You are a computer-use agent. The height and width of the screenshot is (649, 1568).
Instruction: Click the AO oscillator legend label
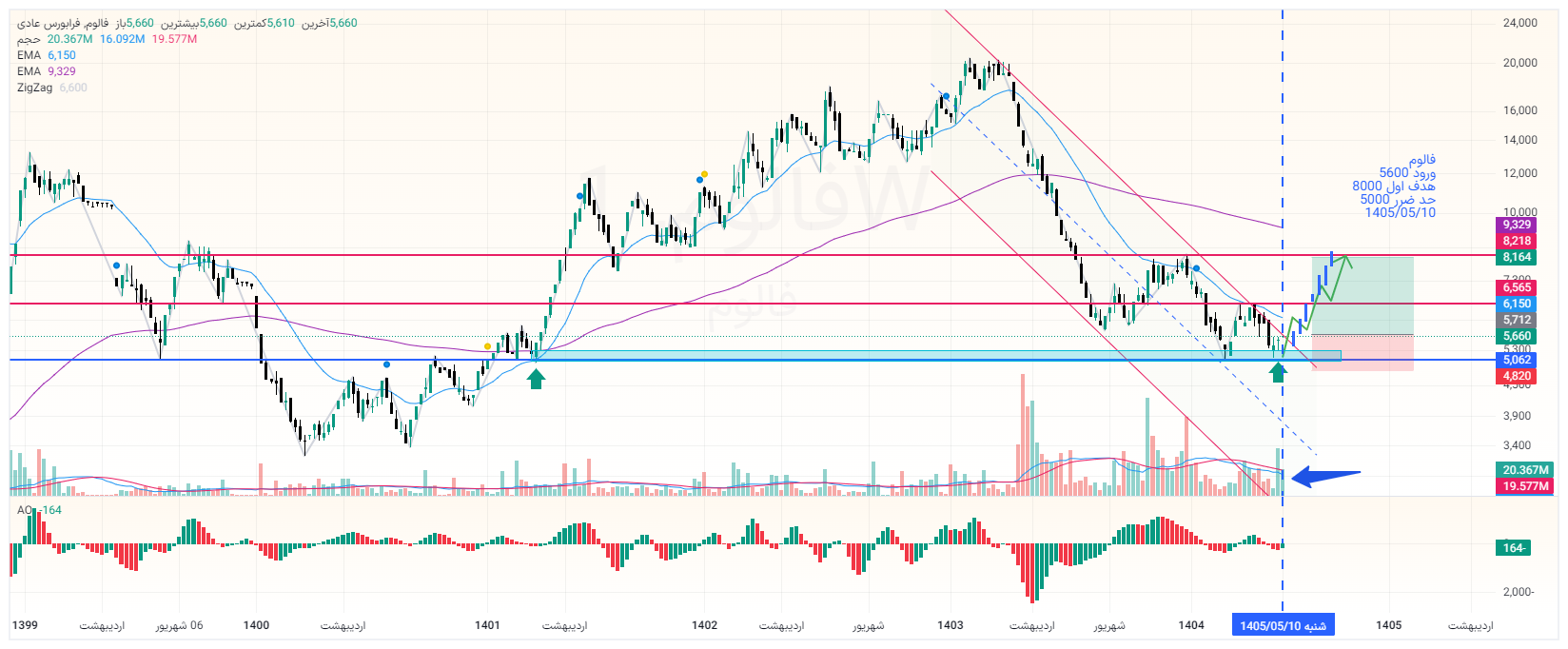point(24,510)
